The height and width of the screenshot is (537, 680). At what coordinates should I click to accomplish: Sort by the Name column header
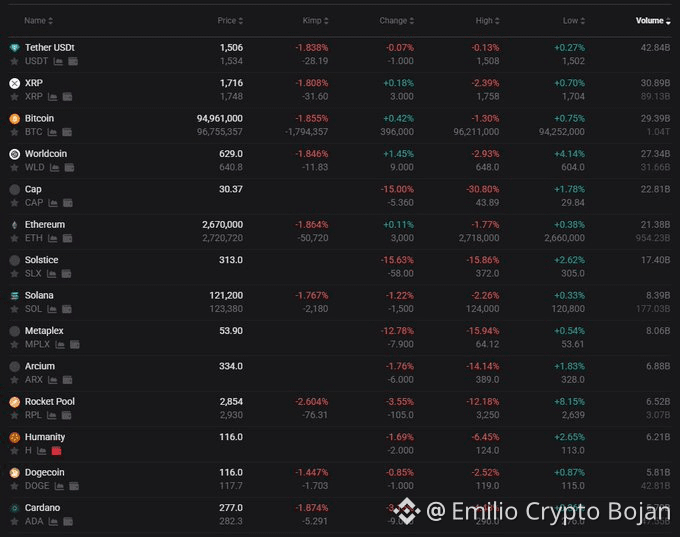click(x=38, y=20)
